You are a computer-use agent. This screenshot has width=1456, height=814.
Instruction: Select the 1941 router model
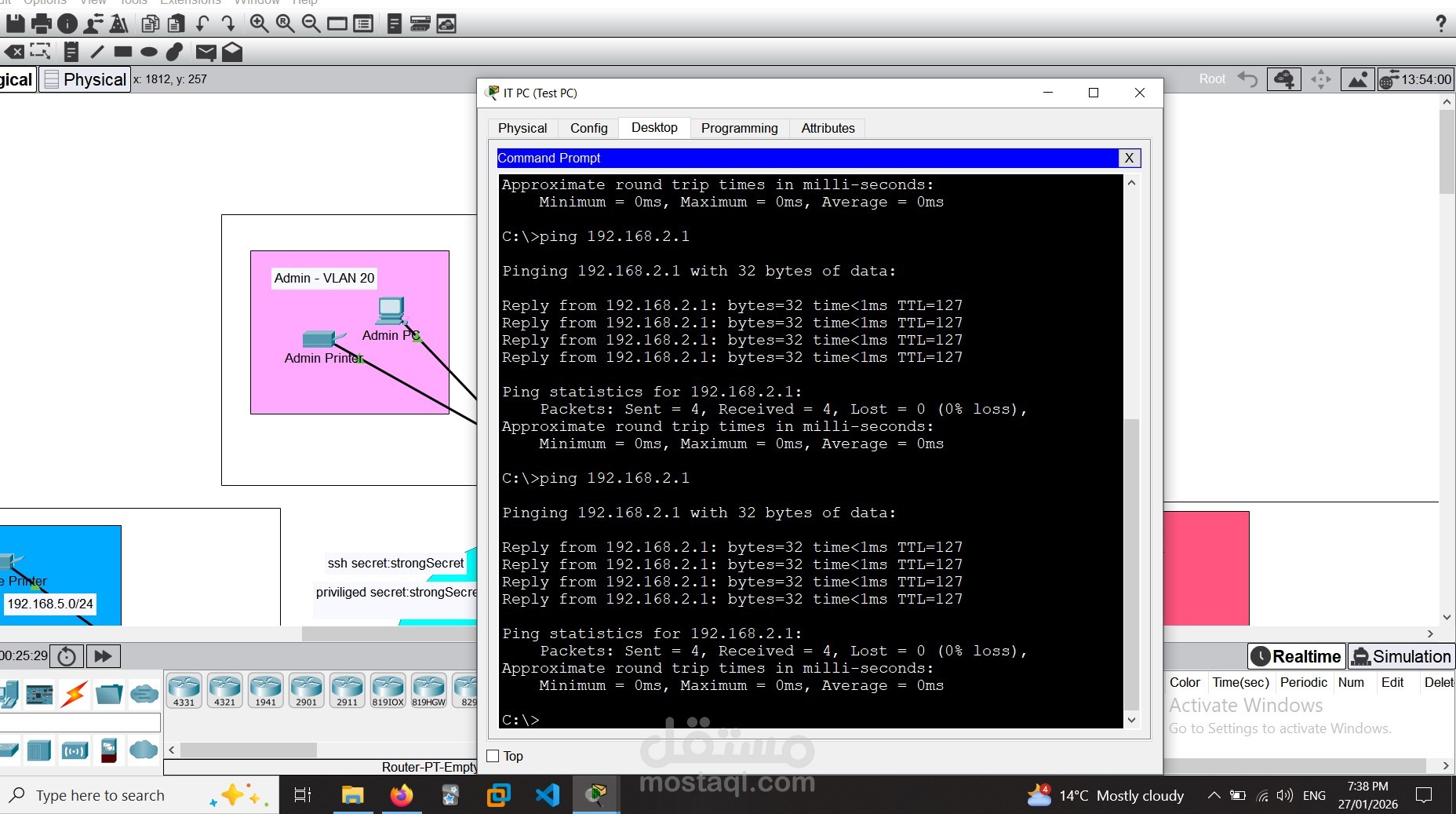point(266,691)
